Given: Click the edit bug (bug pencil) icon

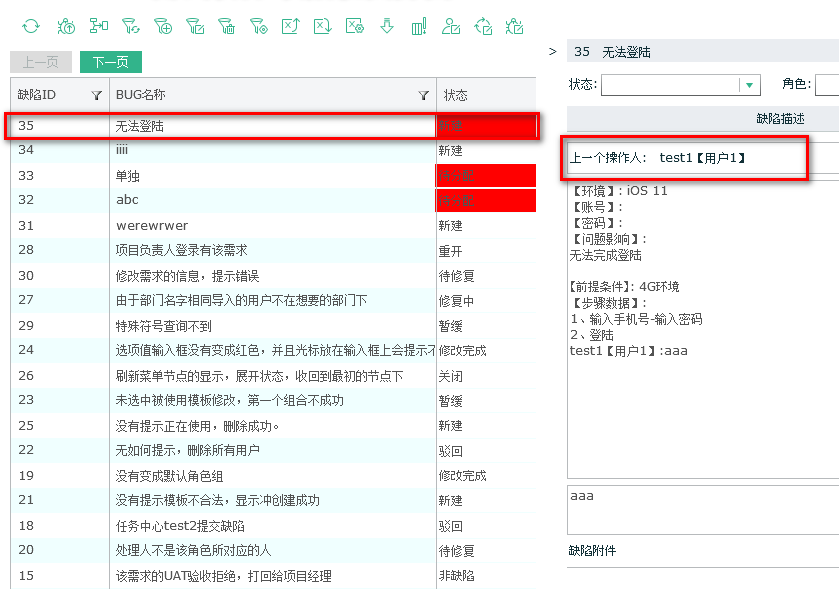Looking at the screenshot, I should click(x=514, y=26).
